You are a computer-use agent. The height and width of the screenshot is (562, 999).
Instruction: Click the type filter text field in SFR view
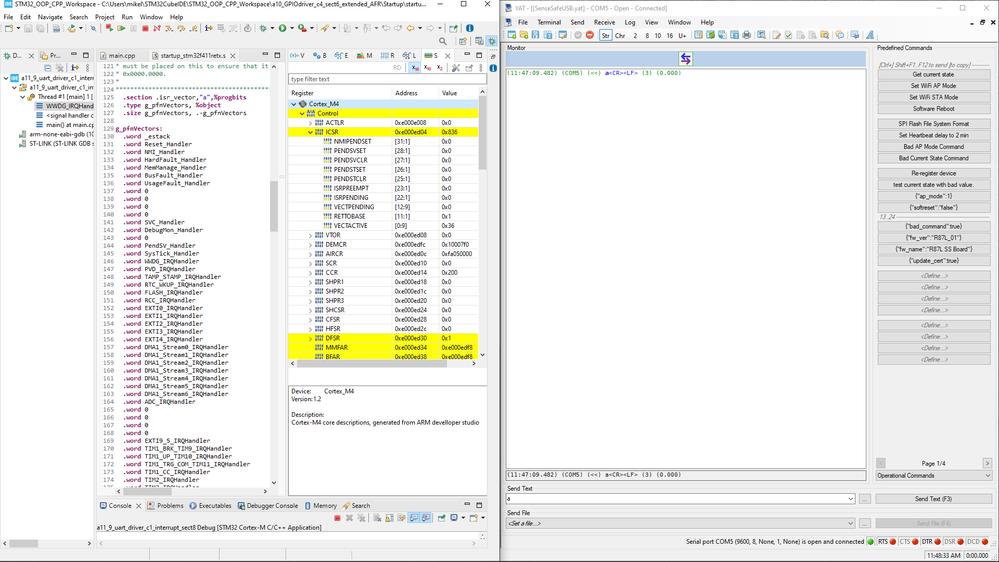click(x=387, y=80)
